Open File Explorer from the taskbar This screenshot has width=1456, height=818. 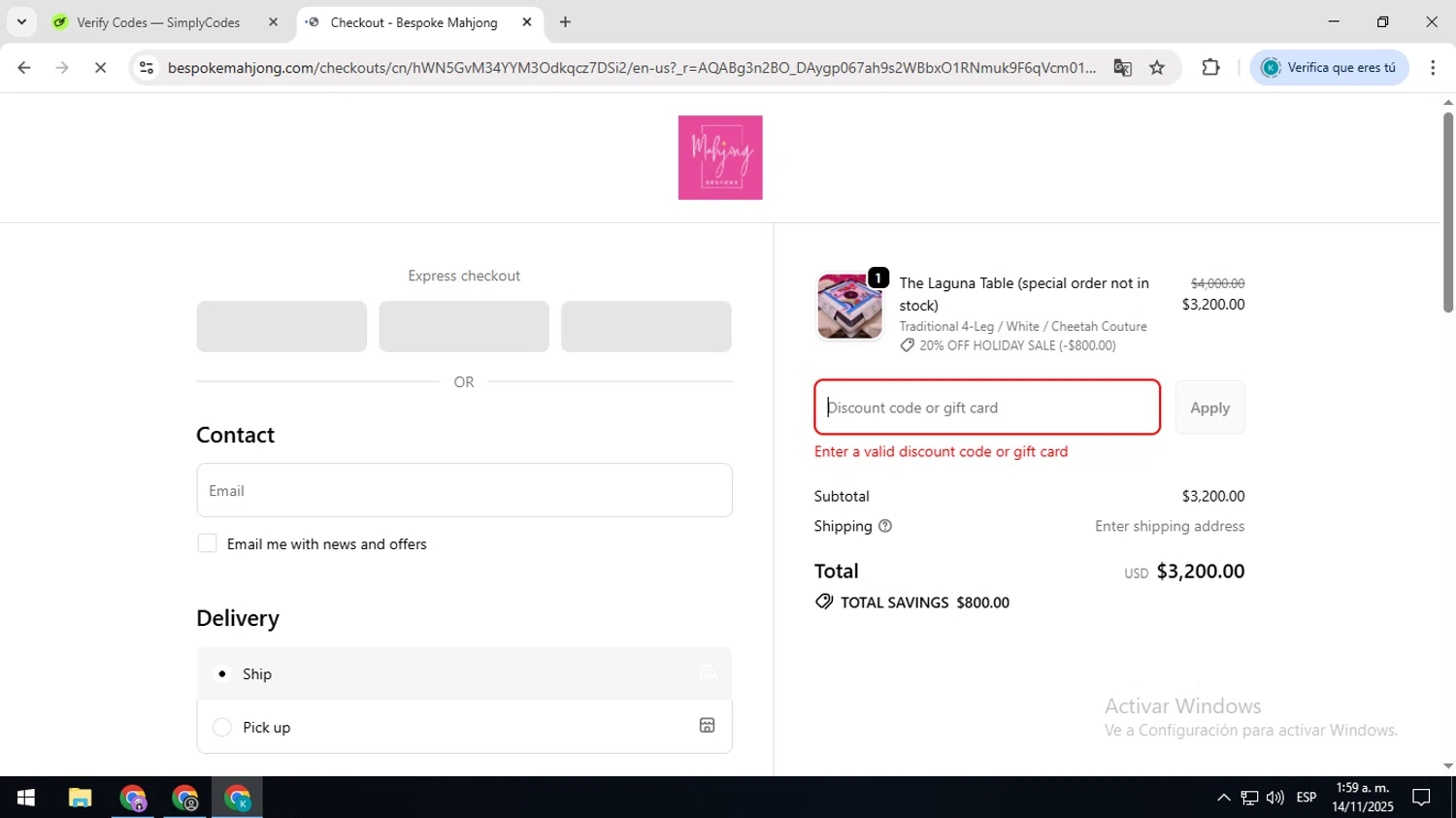pyautogui.click(x=80, y=798)
